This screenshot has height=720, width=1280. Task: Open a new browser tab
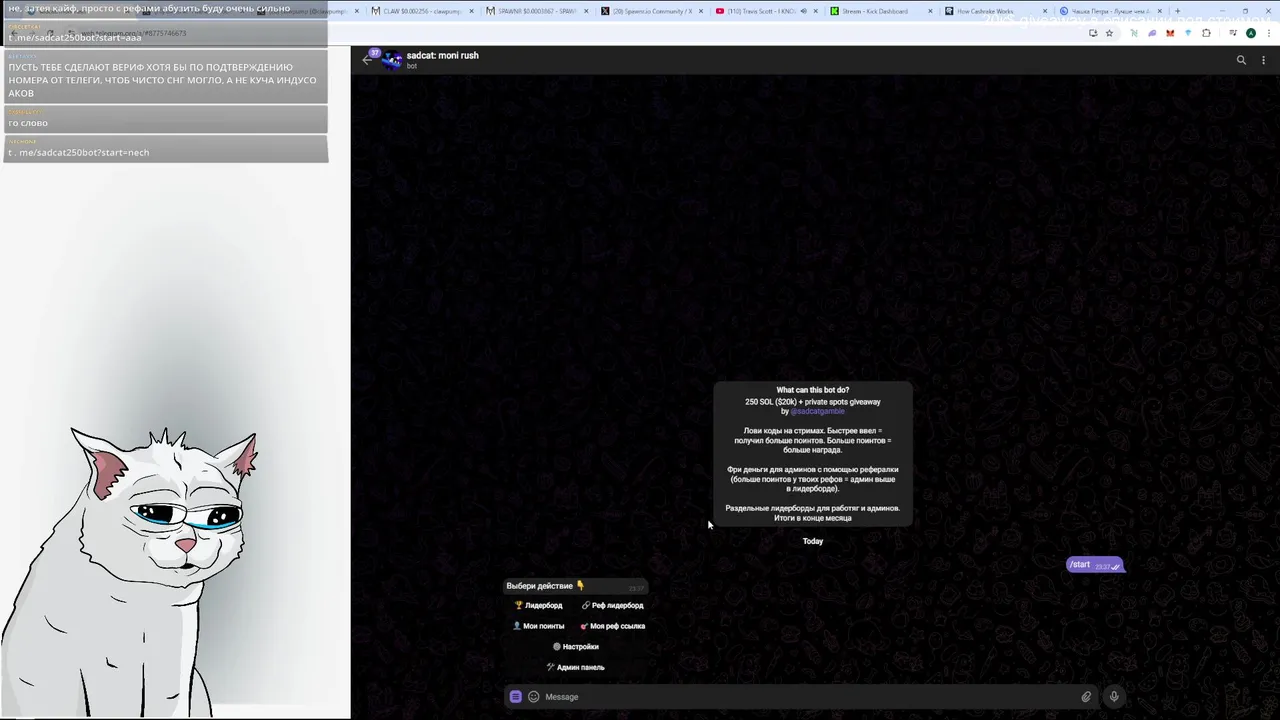[x=1177, y=11]
